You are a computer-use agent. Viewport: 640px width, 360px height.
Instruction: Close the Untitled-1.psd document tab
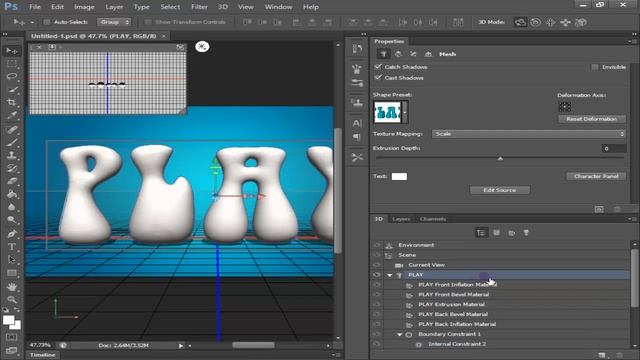tap(164, 36)
